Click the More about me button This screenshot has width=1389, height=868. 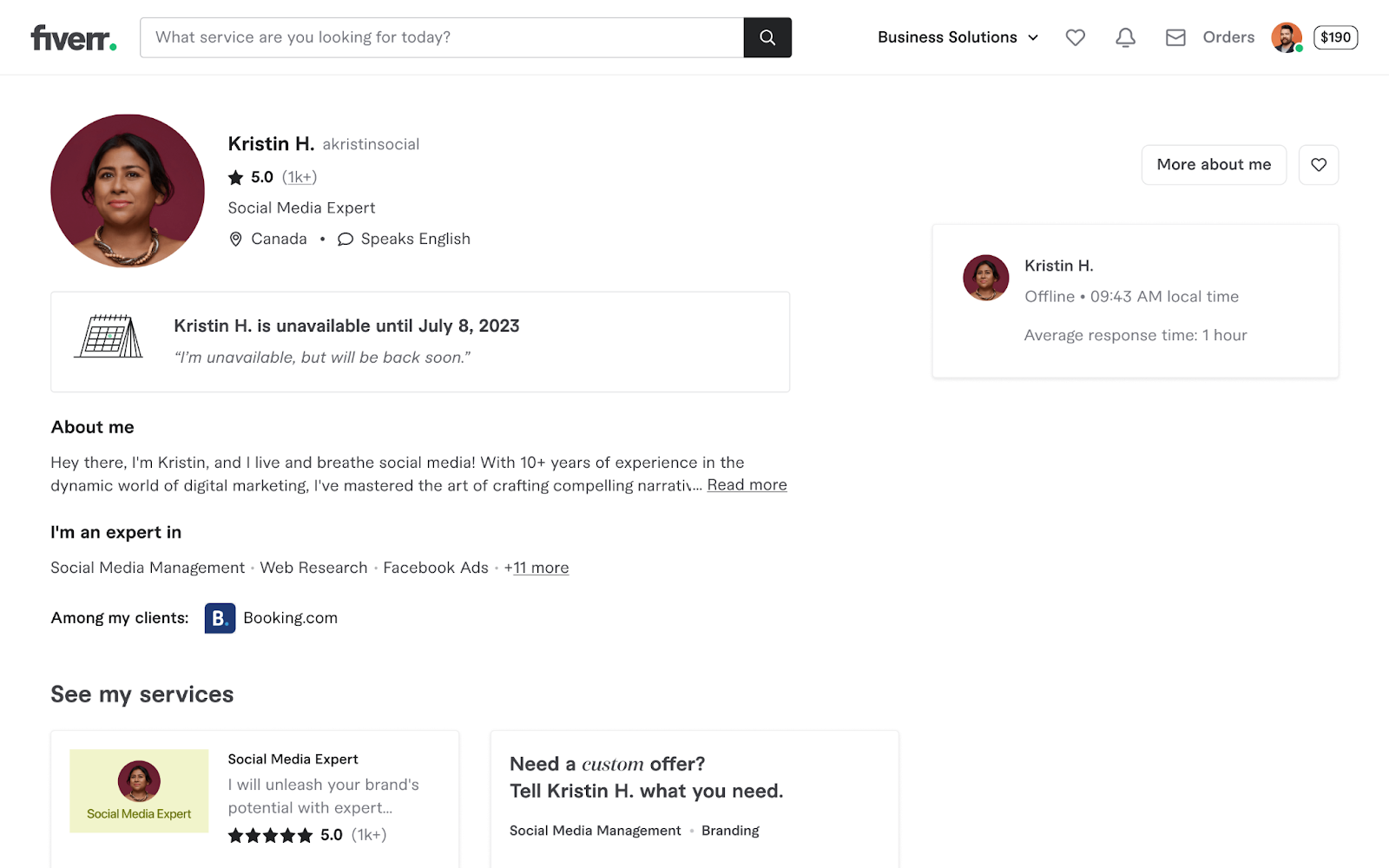point(1213,165)
